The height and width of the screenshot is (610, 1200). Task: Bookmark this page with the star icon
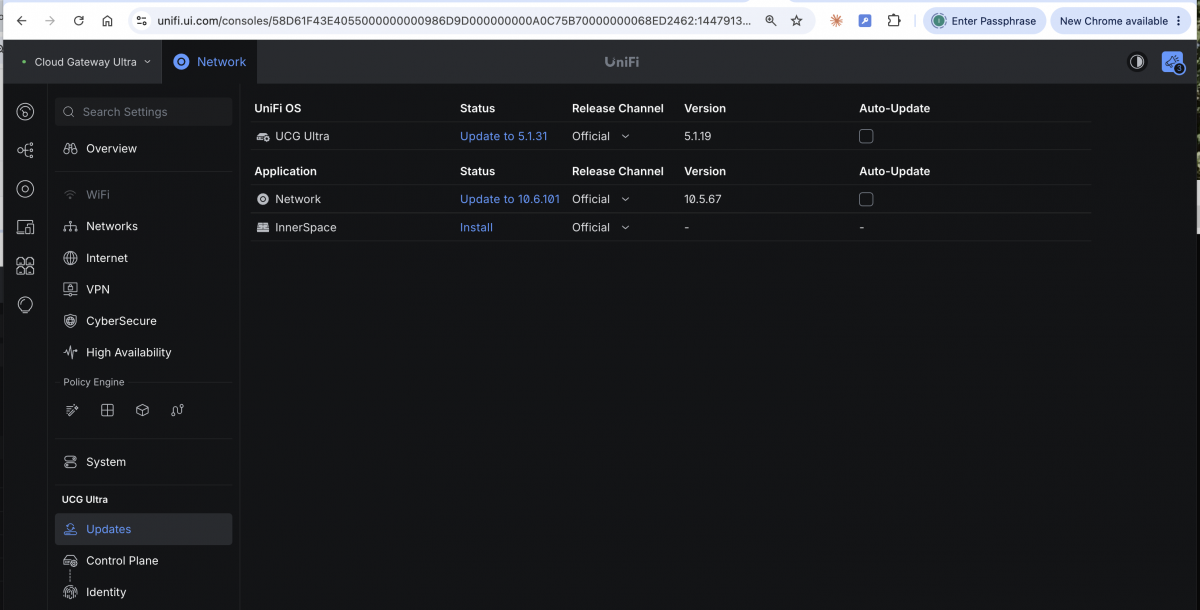coord(796,20)
